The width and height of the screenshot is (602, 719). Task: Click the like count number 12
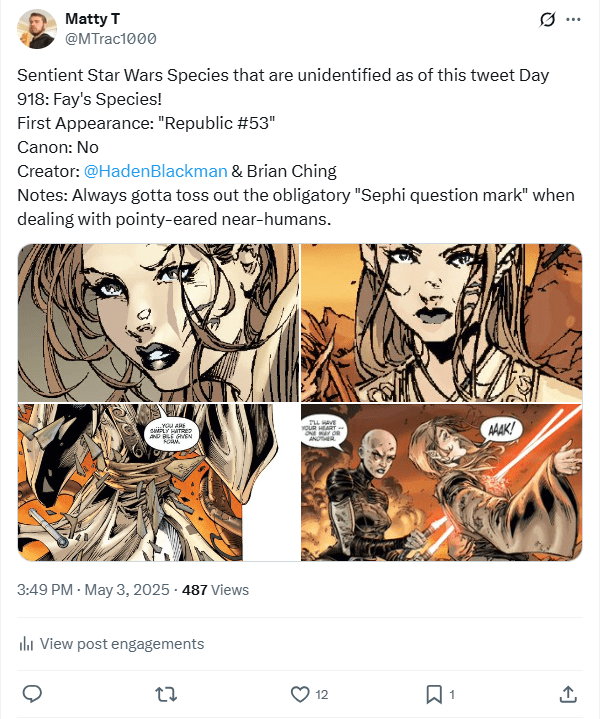click(x=322, y=694)
